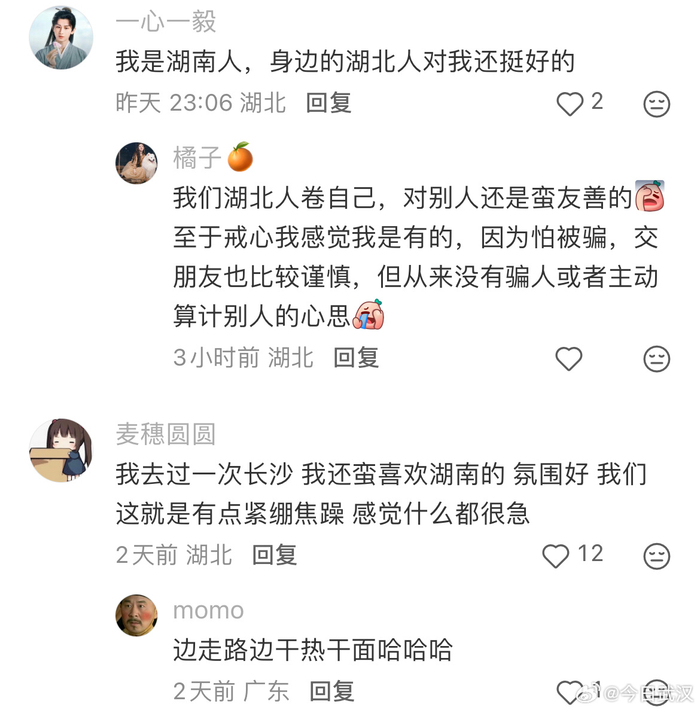The height and width of the screenshot is (710, 700).
Task: Reply to 一心一毅's comment
Action: 329,102
